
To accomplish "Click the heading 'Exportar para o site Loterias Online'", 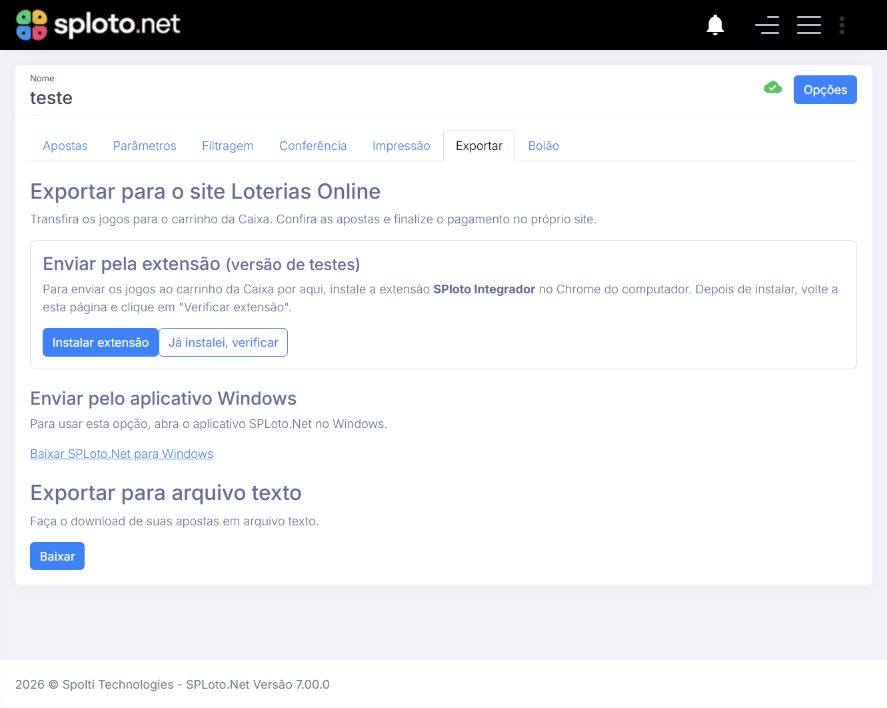I will click(x=205, y=192).
